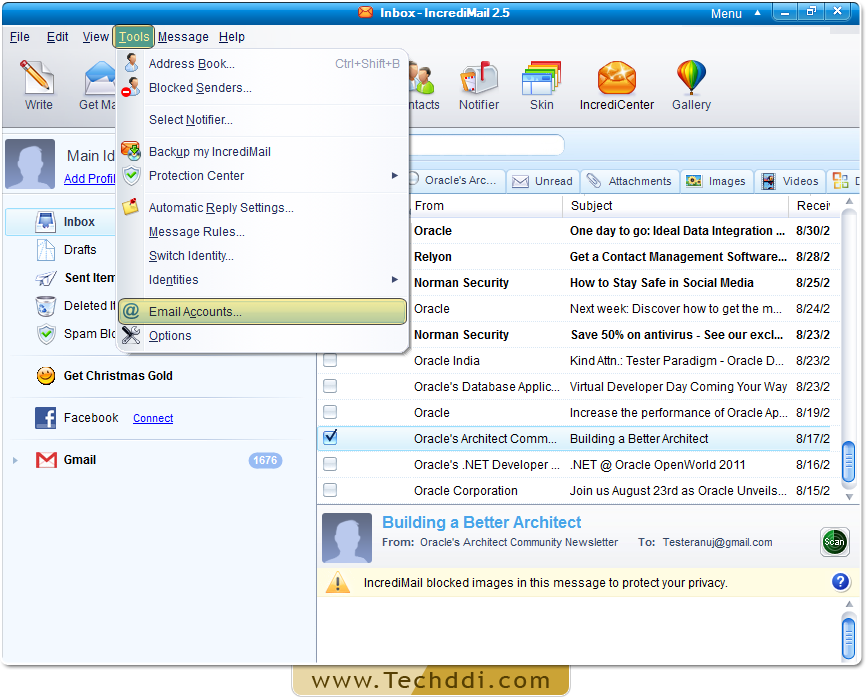Click the Write toolbar icon
Viewport: 866px width, 697px height.
(38, 84)
